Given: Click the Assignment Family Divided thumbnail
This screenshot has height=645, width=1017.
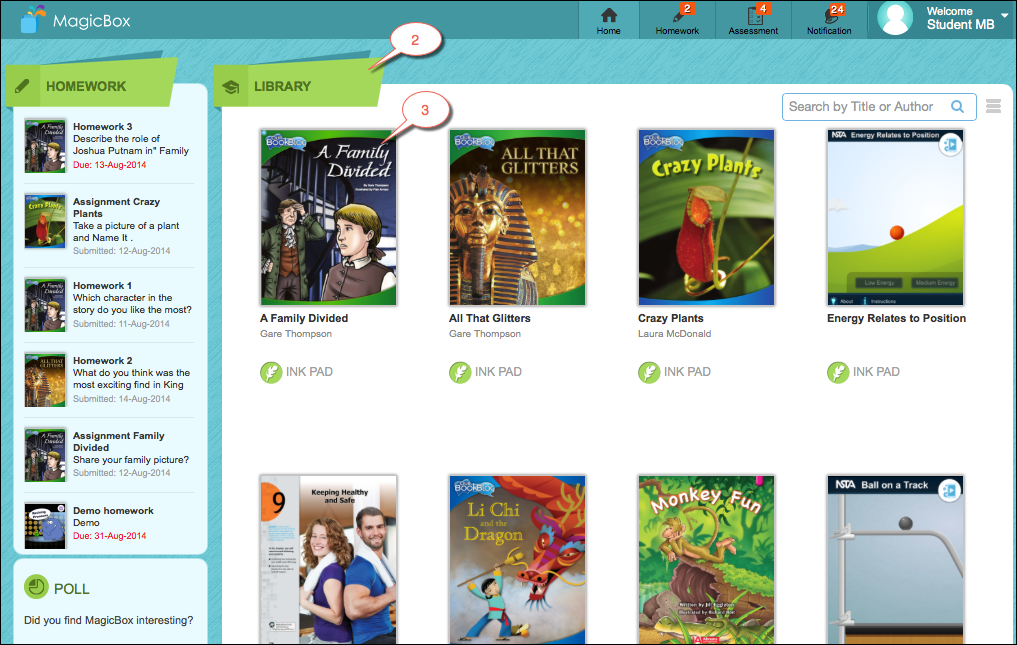Looking at the screenshot, I should (x=45, y=454).
